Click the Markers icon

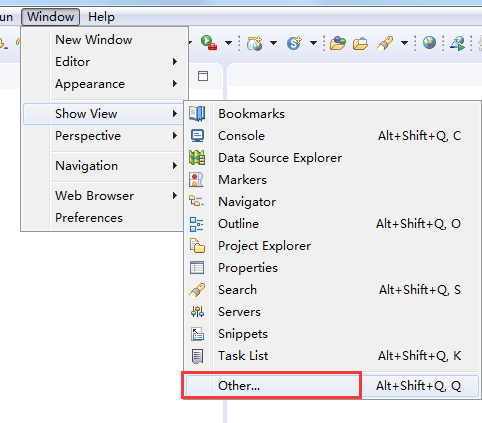[x=196, y=180]
